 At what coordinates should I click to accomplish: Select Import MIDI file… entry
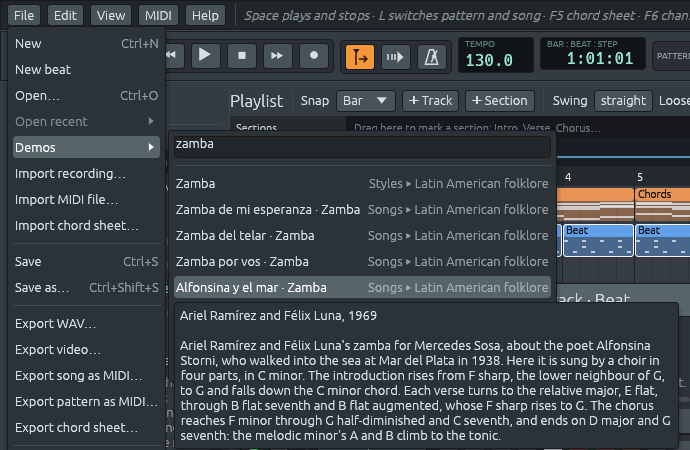[86, 199]
